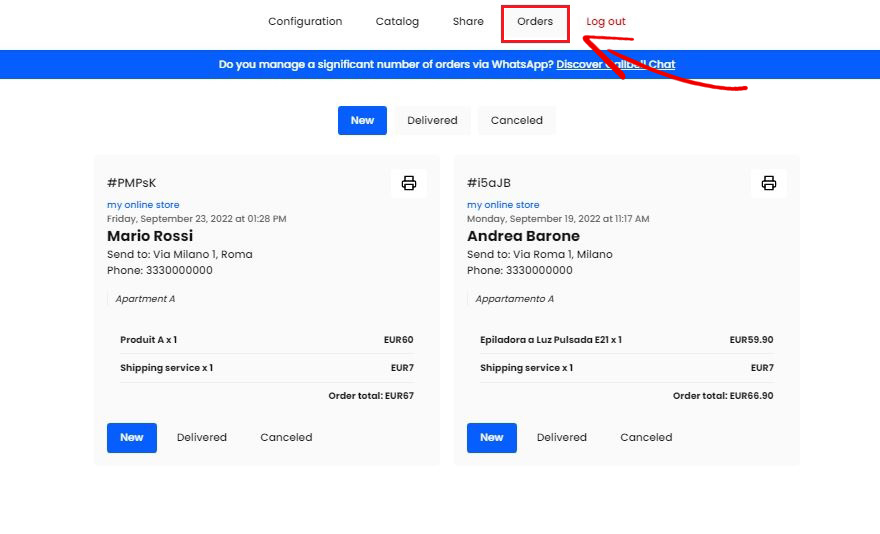View the Canceled orders filter tab
Screen dimensions: 880x534
(x=516, y=120)
